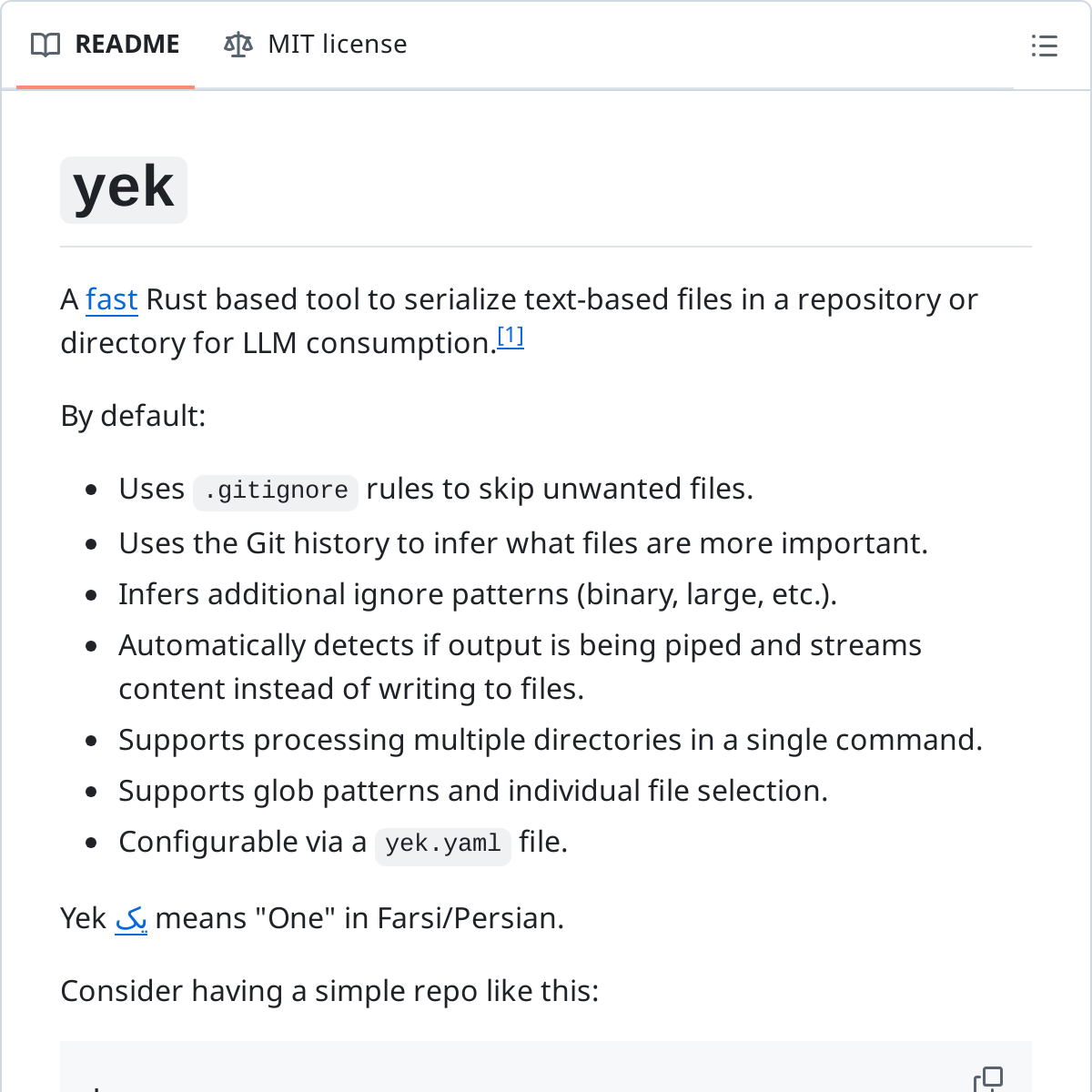
Task: Copy the code block with the copy icon
Action: (x=989, y=1080)
